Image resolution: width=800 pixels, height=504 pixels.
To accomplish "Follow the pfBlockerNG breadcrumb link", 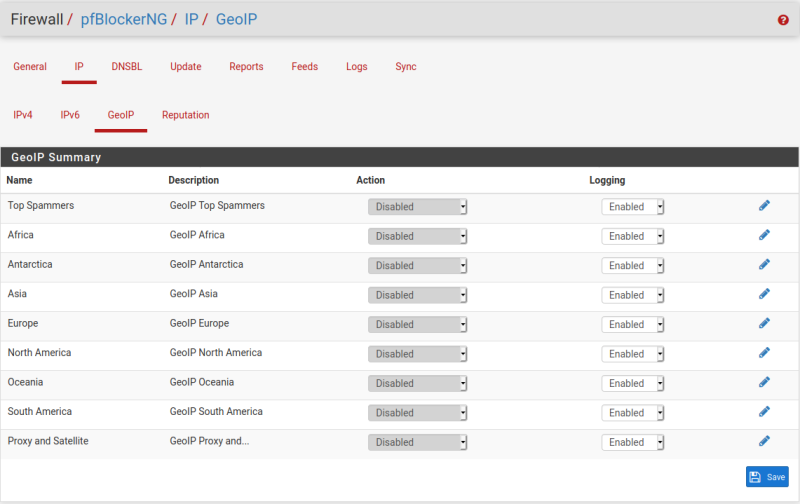I will click(123, 19).
